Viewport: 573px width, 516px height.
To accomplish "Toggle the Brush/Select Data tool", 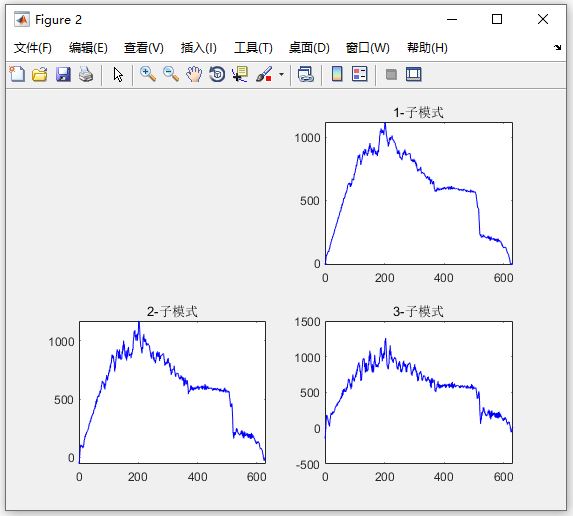I will (x=264, y=74).
